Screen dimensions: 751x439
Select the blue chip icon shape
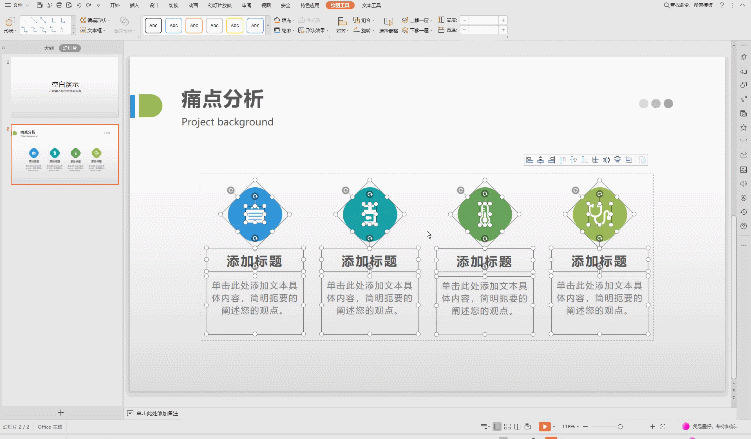pyautogui.click(x=254, y=212)
